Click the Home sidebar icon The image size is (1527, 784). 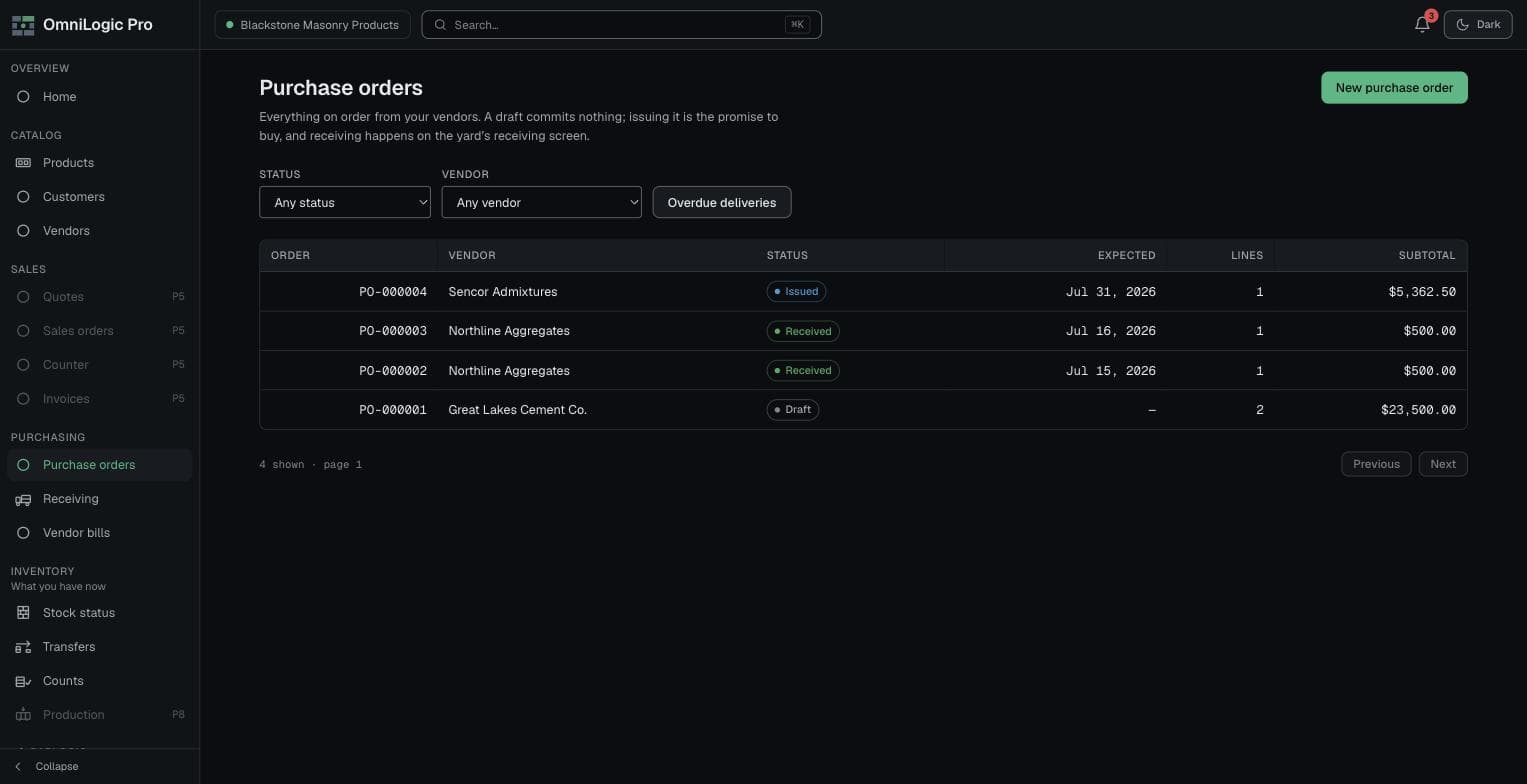[x=23, y=97]
